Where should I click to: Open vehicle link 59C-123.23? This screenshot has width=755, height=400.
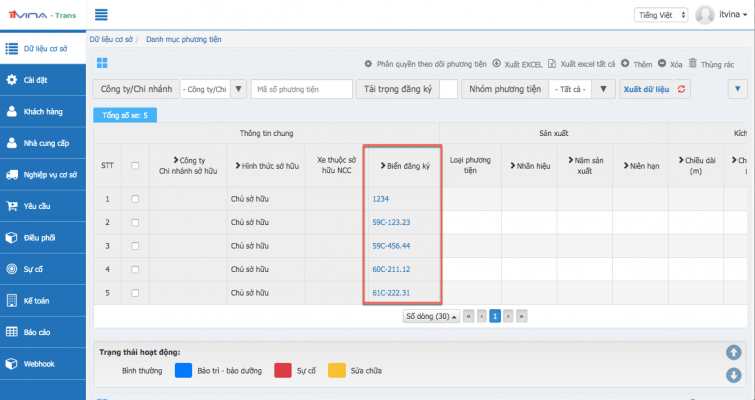(x=391, y=222)
